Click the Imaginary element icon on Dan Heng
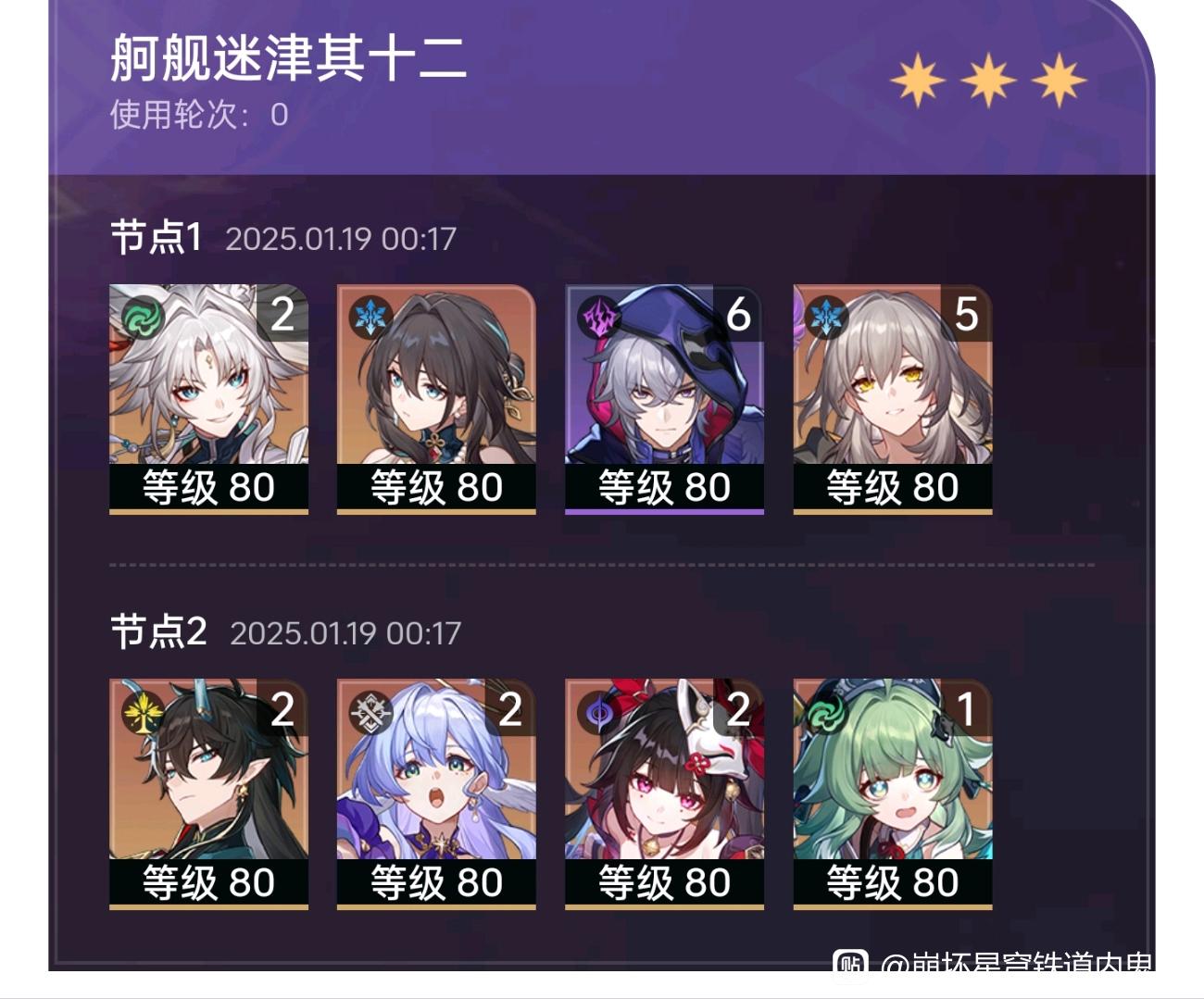Image resolution: width=1204 pixels, height=999 pixels. click(143, 713)
